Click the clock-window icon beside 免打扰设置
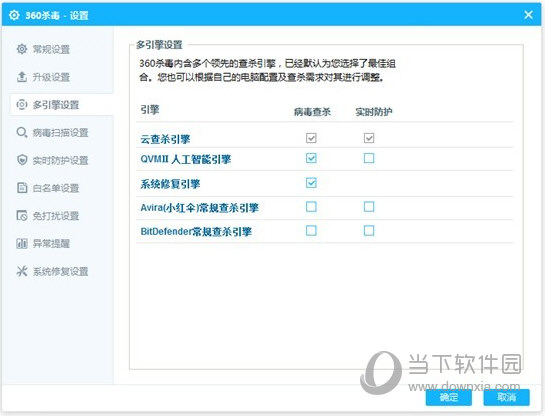 (22, 216)
